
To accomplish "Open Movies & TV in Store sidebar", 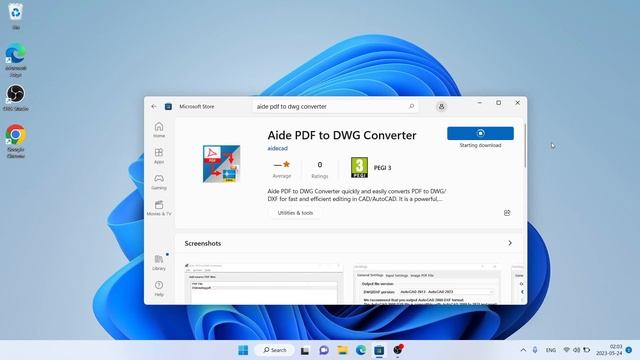I will [159, 208].
